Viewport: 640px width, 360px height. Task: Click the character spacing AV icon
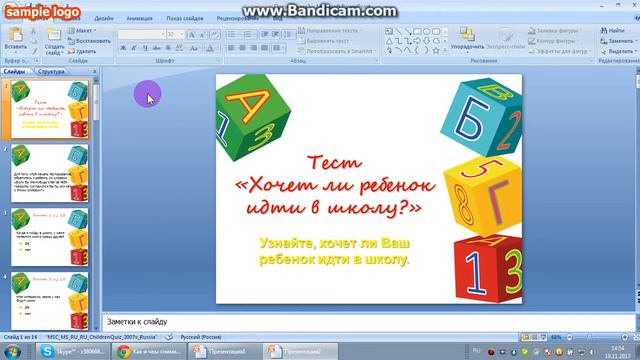pos(179,48)
